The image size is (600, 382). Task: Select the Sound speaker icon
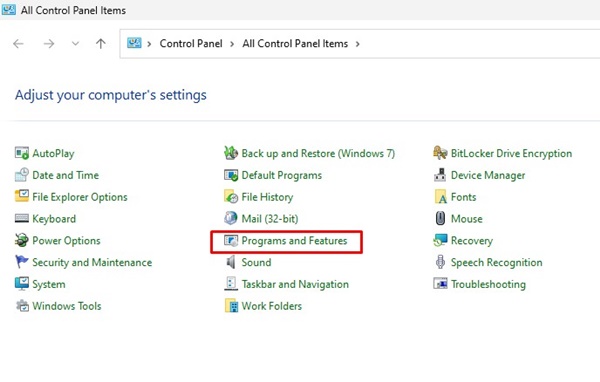pos(231,262)
